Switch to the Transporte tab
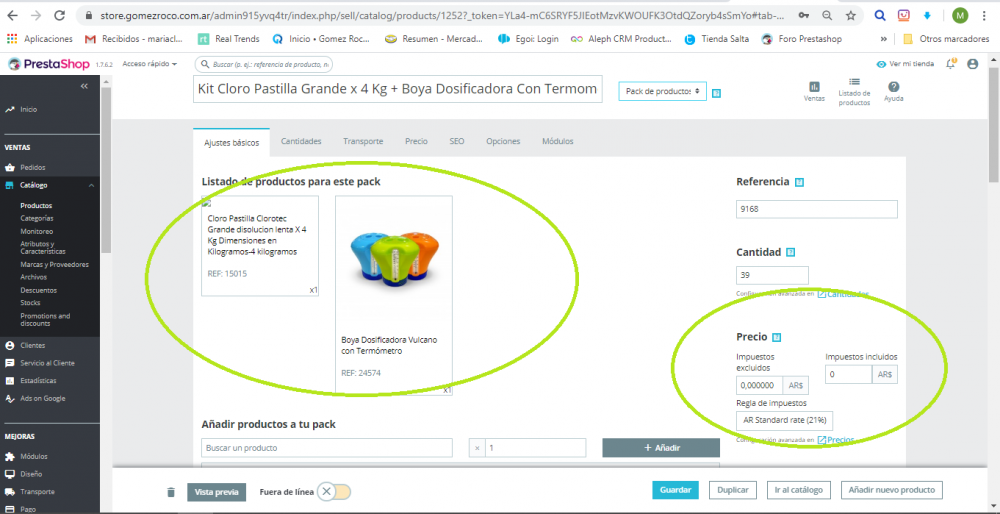The height and width of the screenshot is (514, 1000). [363, 142]
